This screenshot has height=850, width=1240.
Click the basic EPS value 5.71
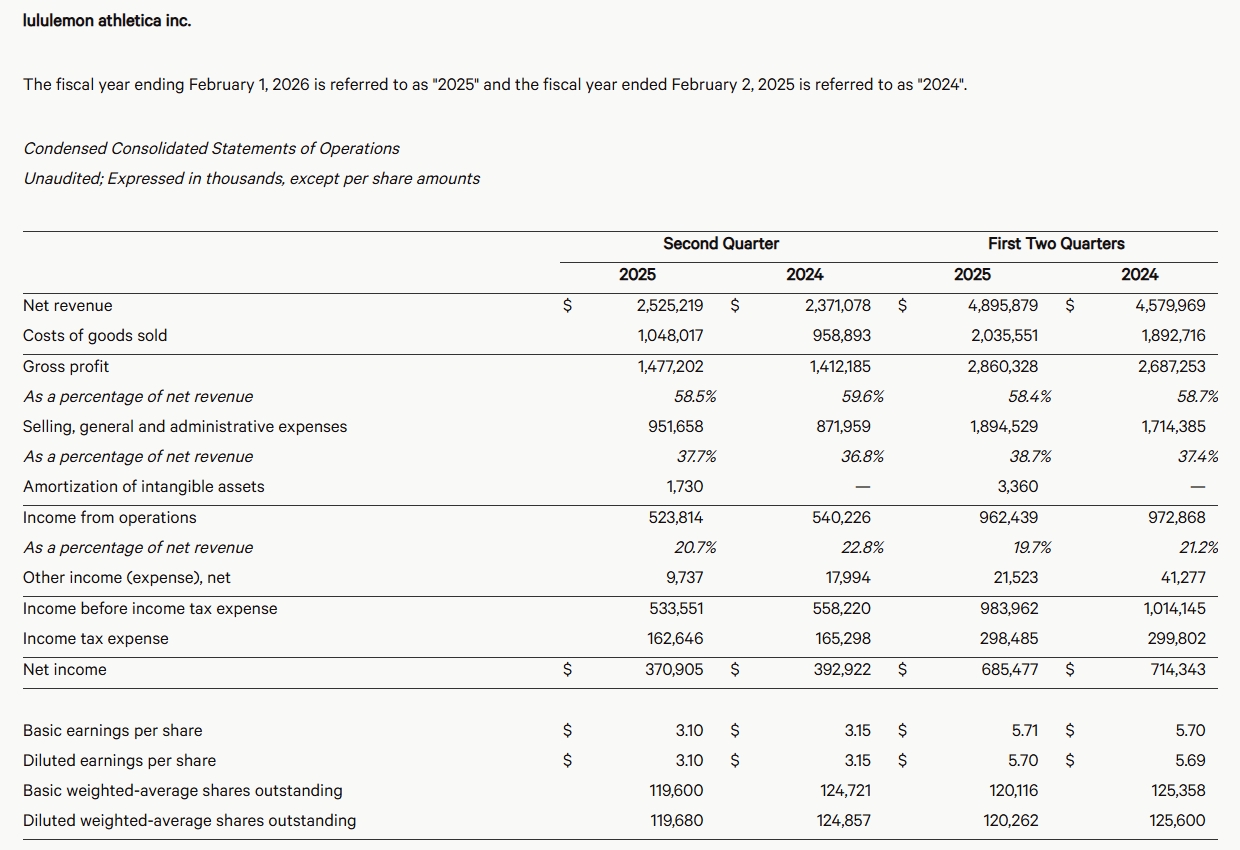tap(1025, 731)
